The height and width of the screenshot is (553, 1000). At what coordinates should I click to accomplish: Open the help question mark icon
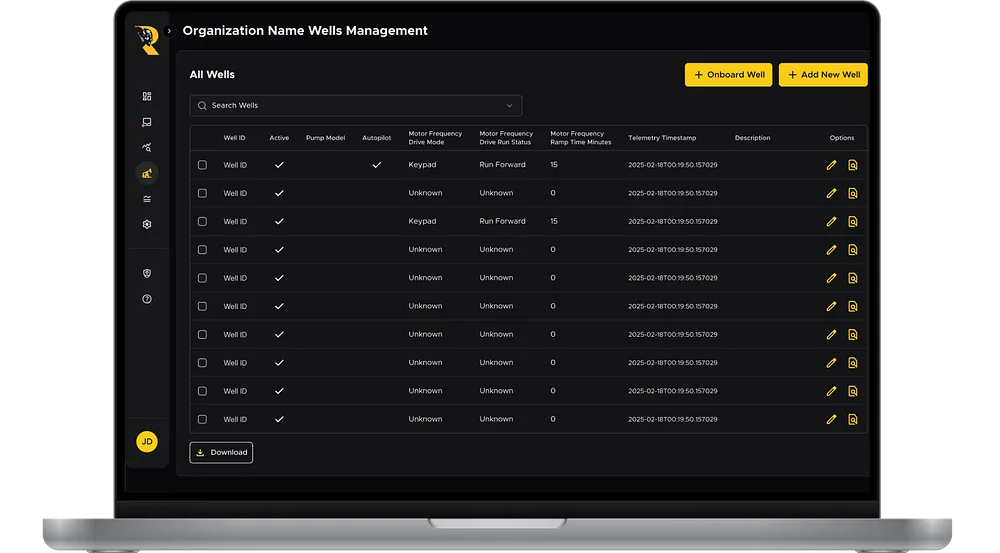click(147, 299)
